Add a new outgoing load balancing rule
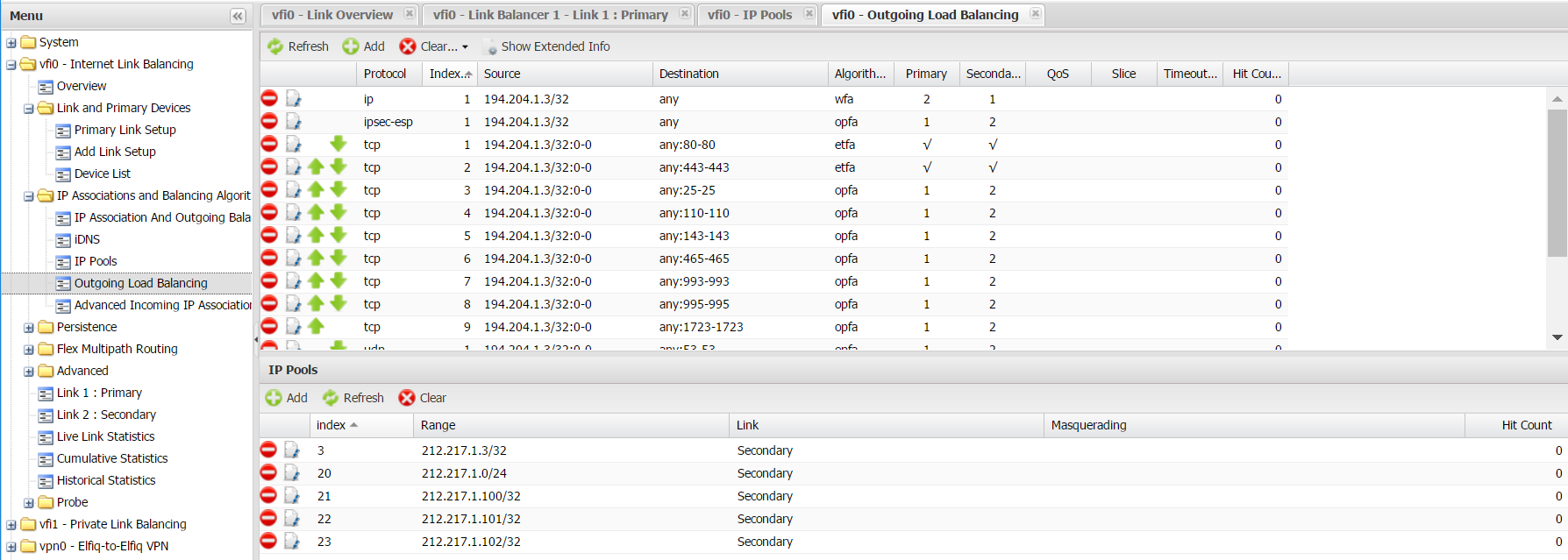 364,46
